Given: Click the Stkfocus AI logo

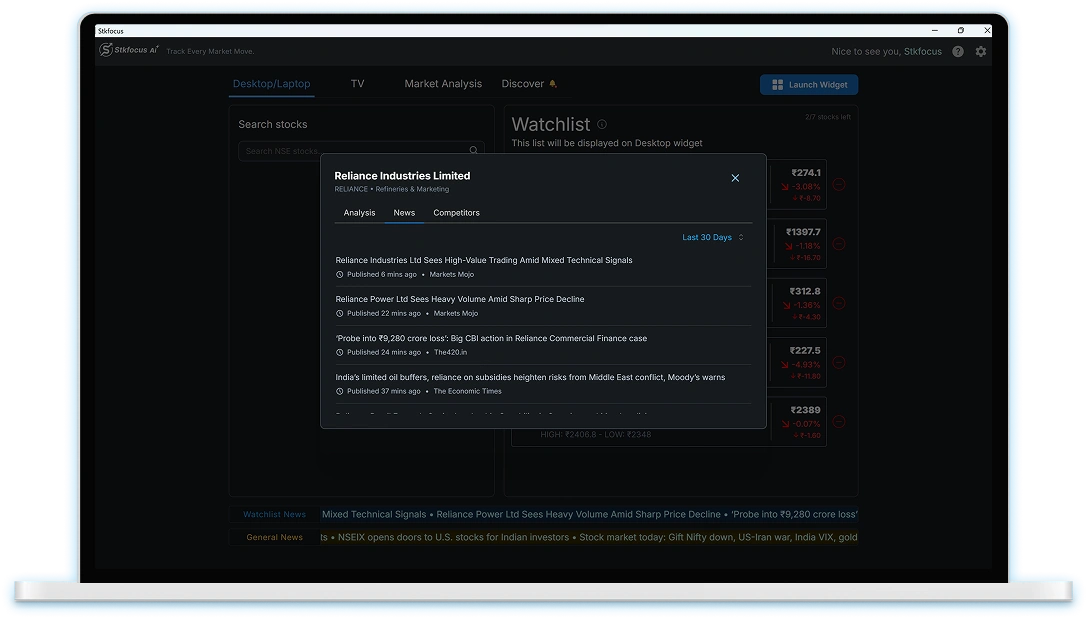Looking at the screenshot, I should click(x=129, y=50).
